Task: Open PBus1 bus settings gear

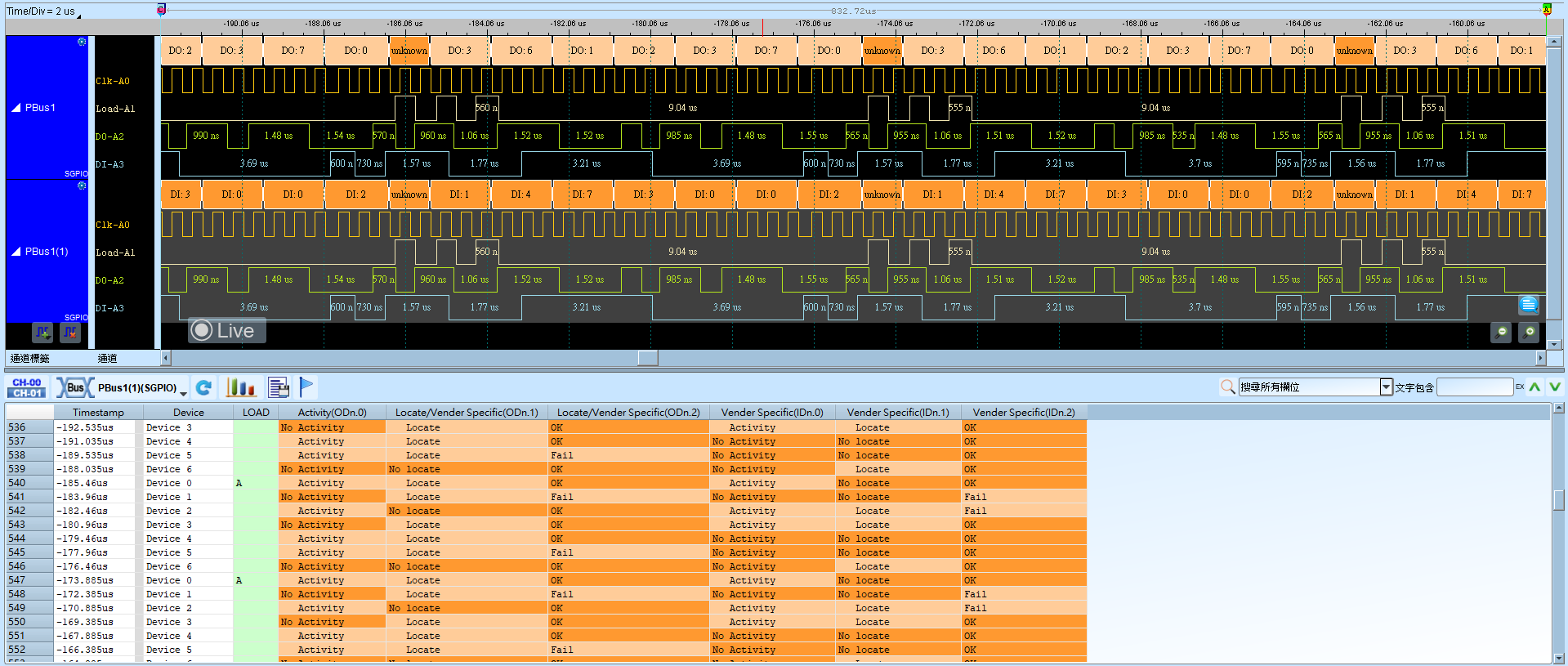Action: pos(82,42)
